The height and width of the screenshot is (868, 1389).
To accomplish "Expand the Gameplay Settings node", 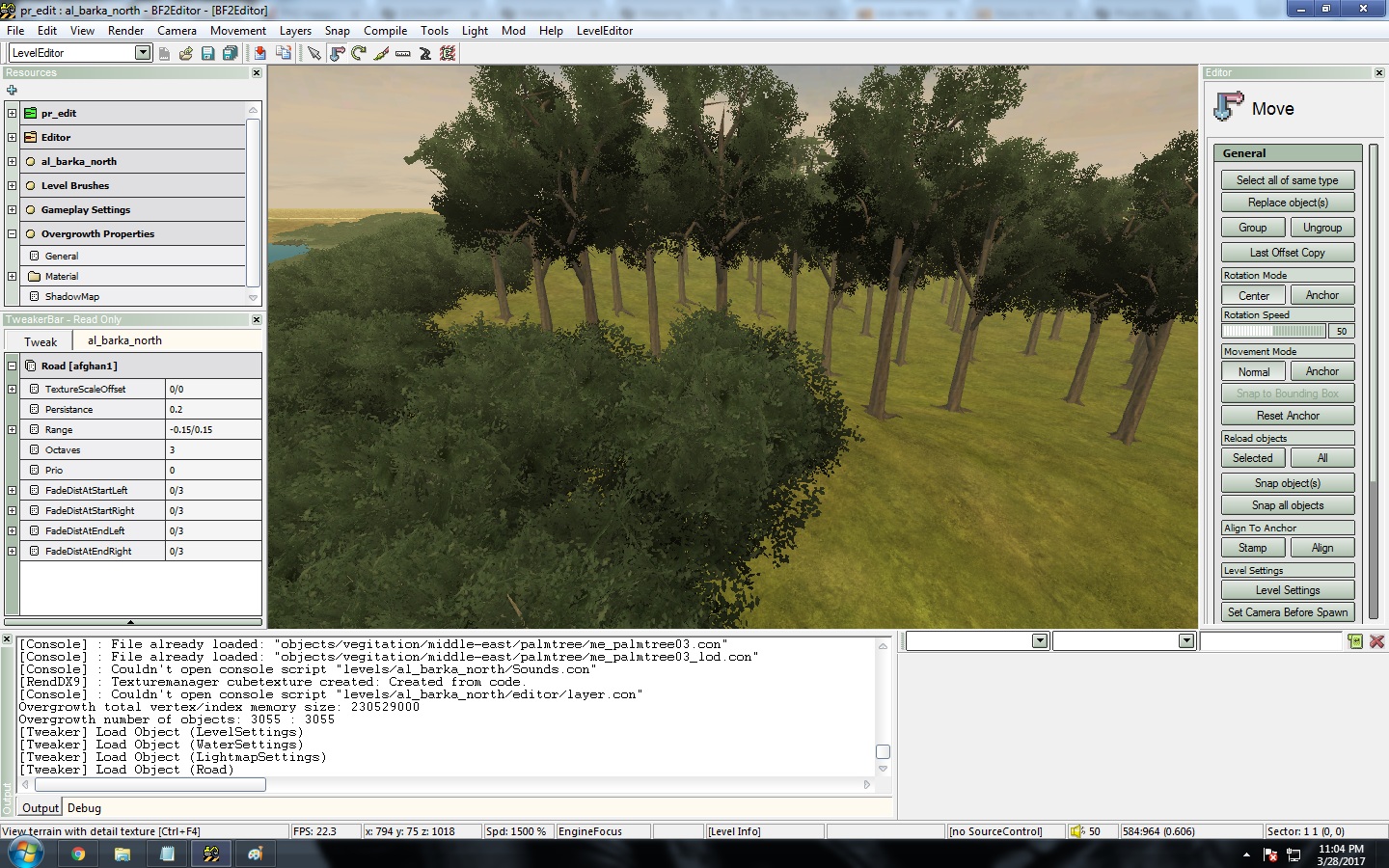I will [12, 209].
